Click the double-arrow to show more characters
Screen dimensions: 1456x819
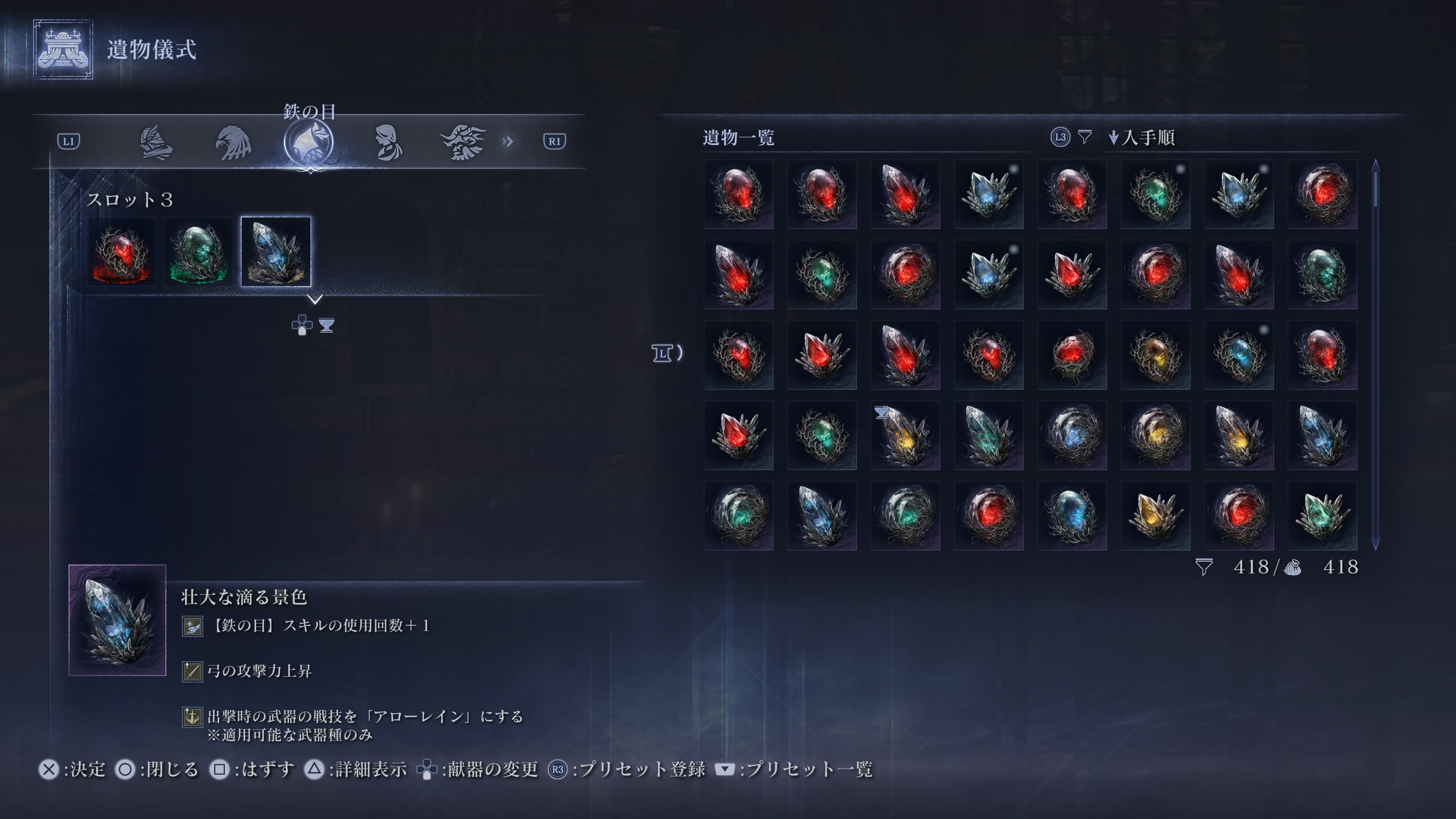508,141
